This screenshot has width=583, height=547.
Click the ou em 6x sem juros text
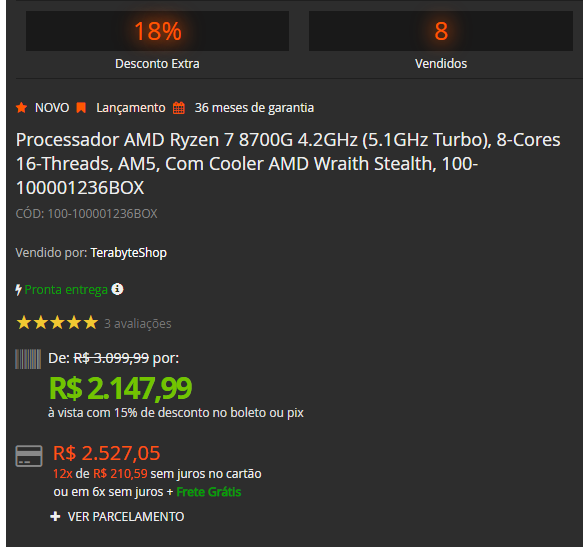click(108, 492)
